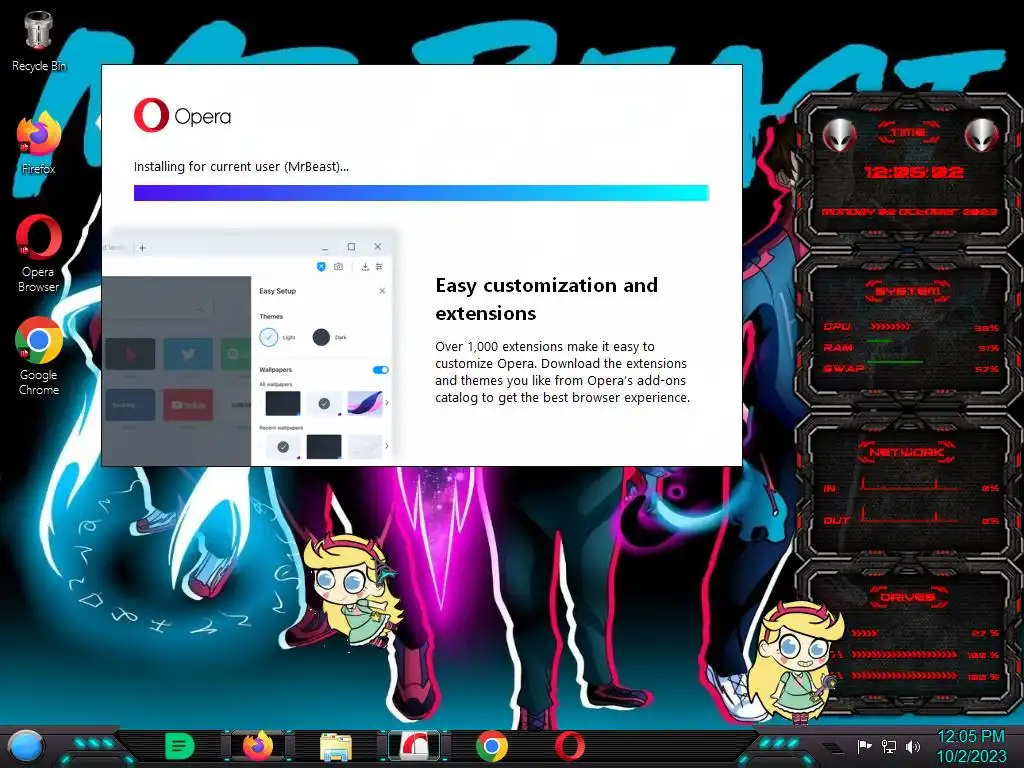
Task: Switch to Firefox in the taskbar
Action: [258, 746]
